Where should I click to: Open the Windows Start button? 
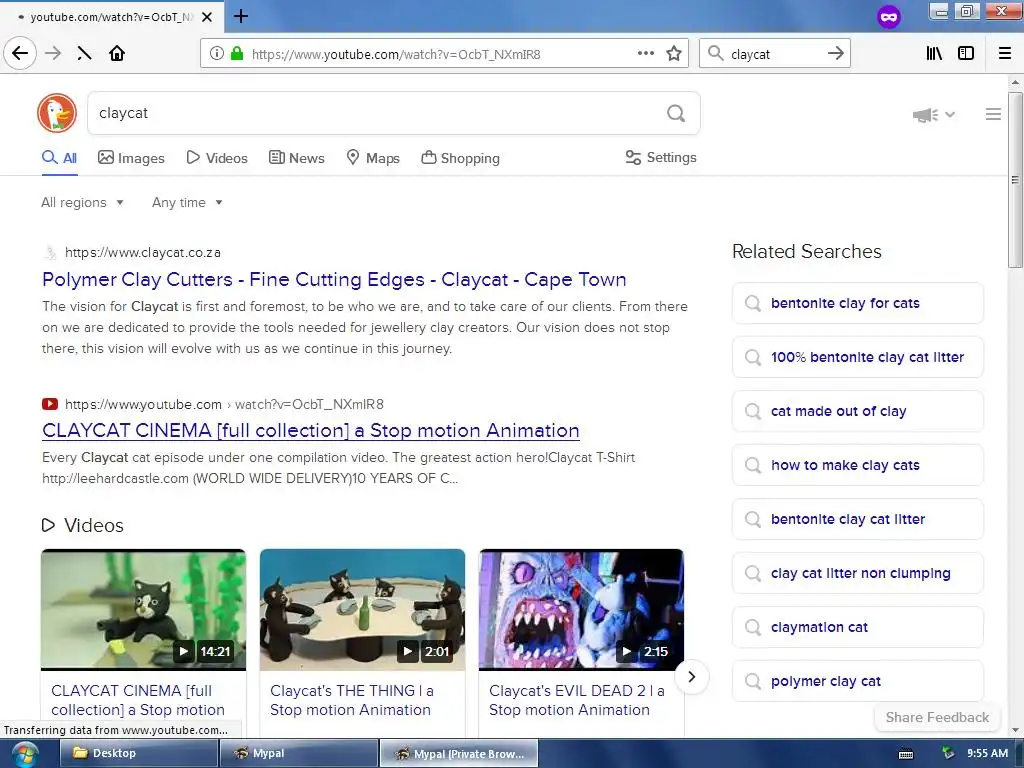25,754
